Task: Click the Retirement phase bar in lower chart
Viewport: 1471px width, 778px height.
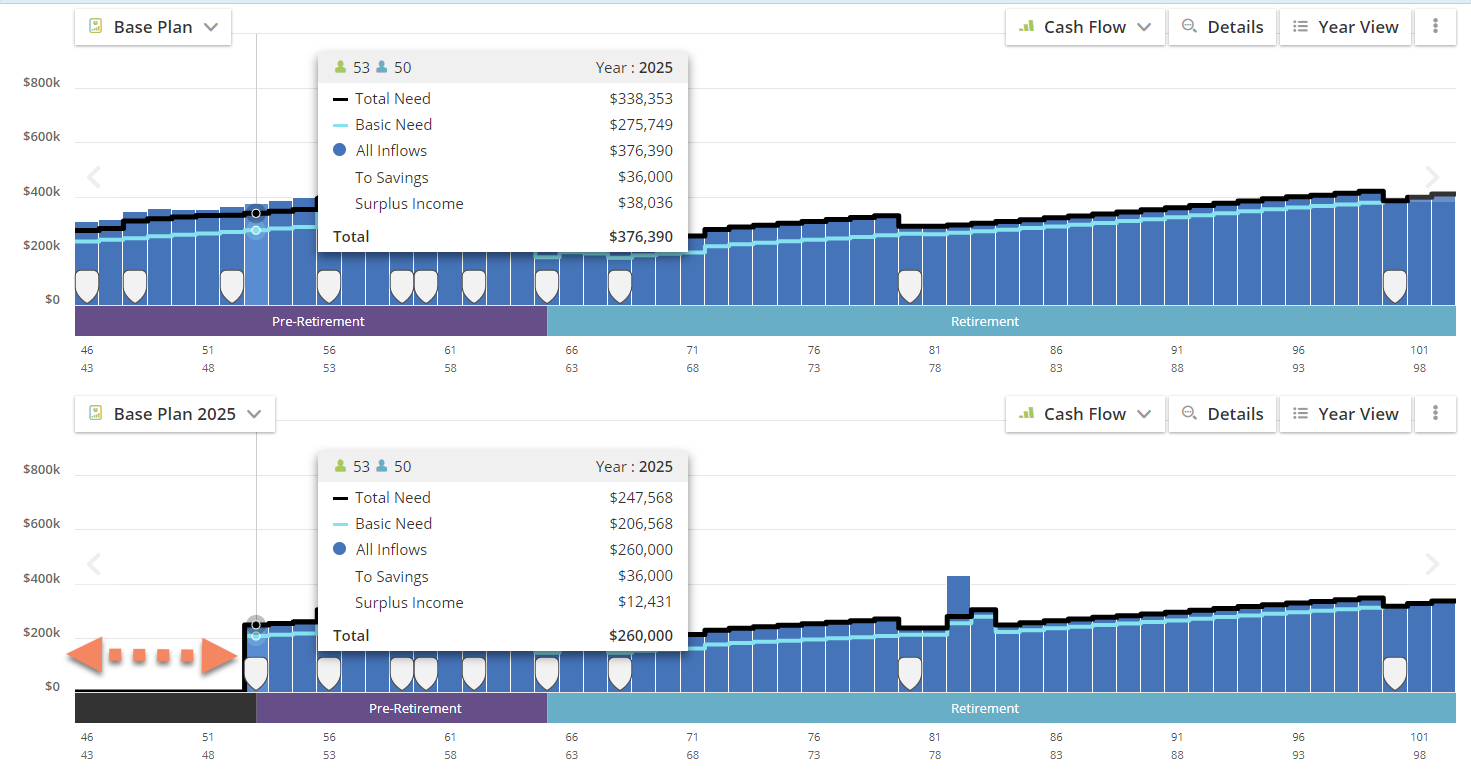Action: tap(1001, 708)
